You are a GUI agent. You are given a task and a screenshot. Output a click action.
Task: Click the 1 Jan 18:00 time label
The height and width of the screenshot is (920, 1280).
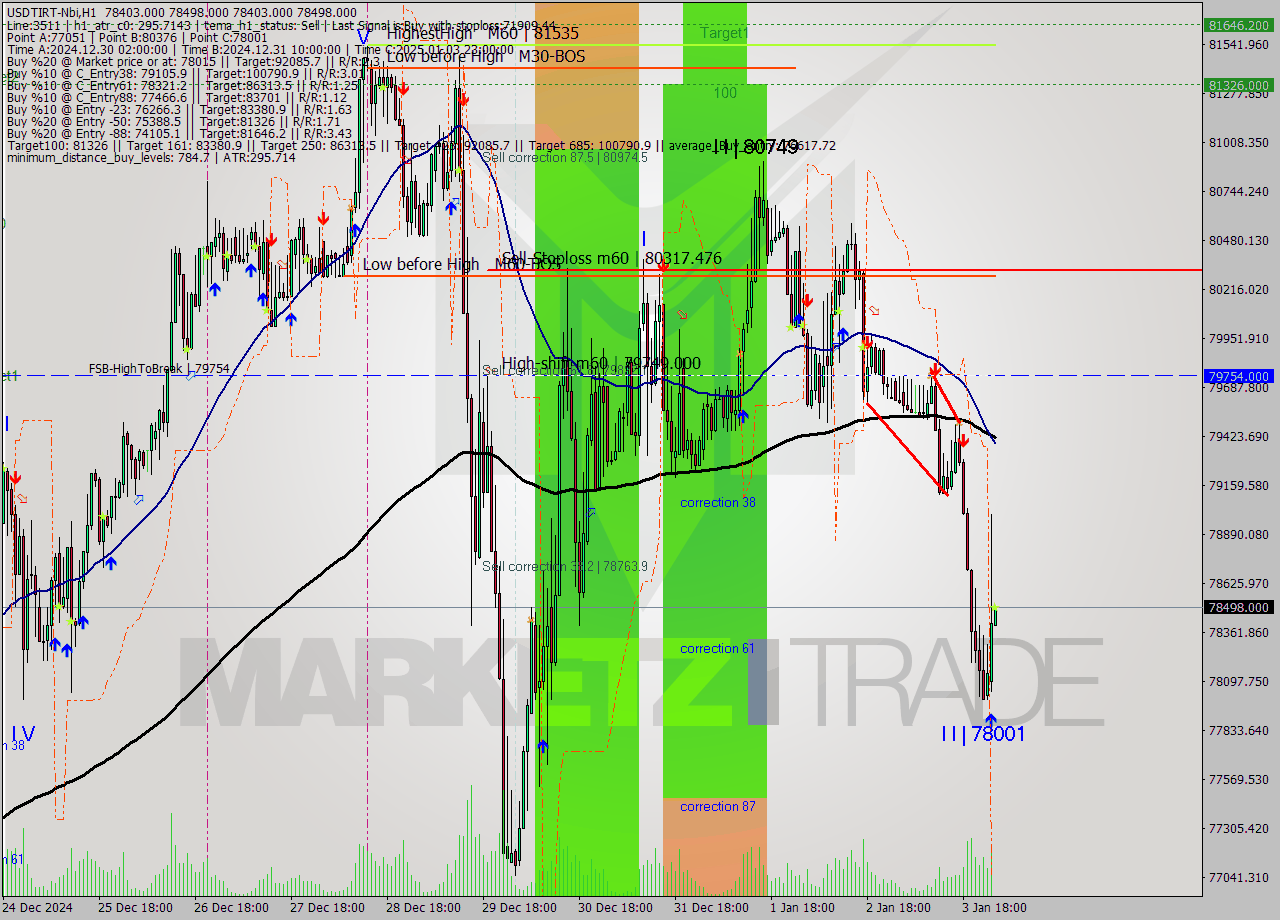pos(803,908)
